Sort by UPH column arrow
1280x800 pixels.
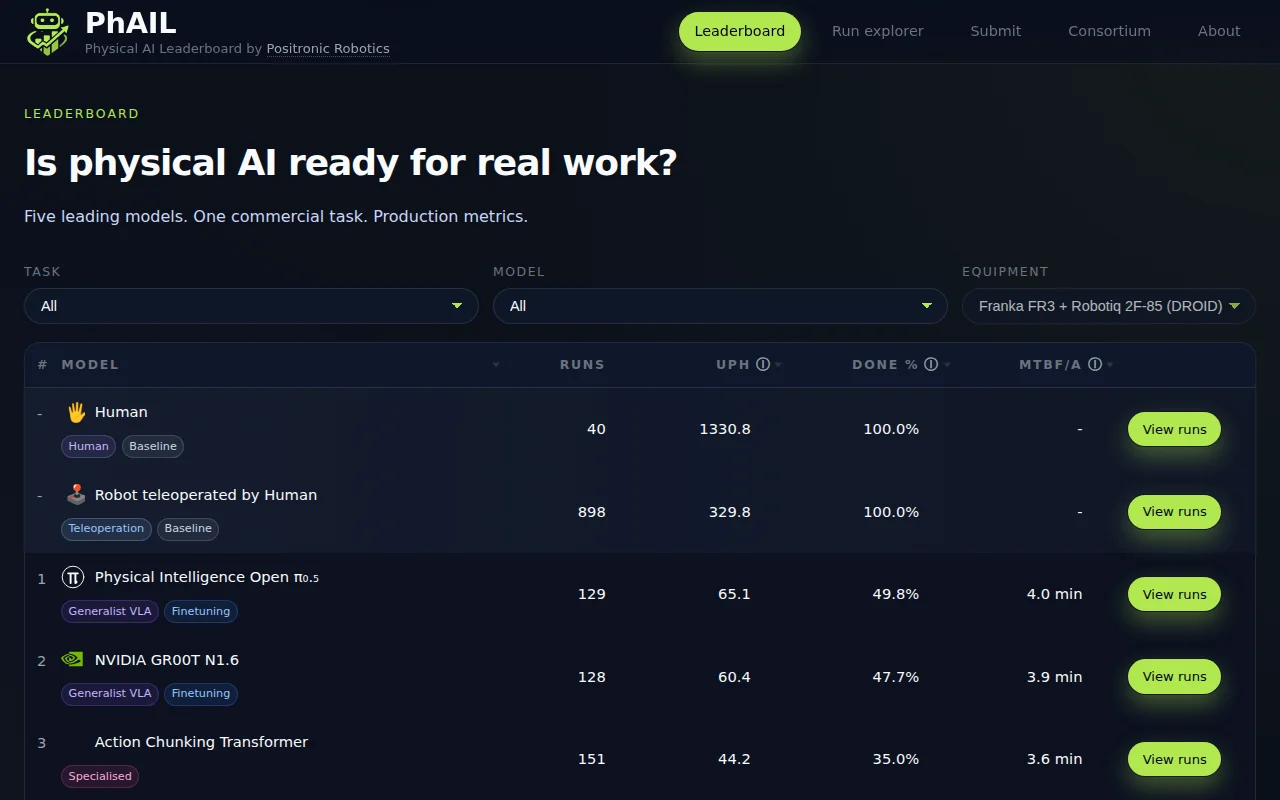pos(778,365)
